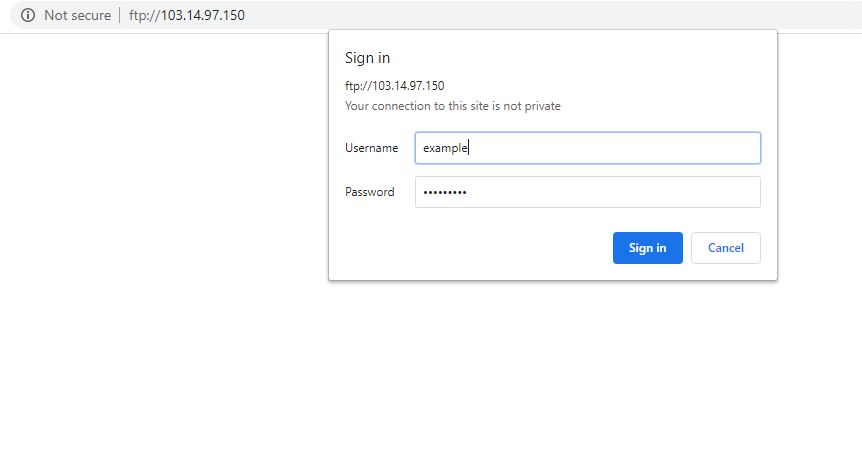
Task: Click the Username label text
Action: click(372, 148)
